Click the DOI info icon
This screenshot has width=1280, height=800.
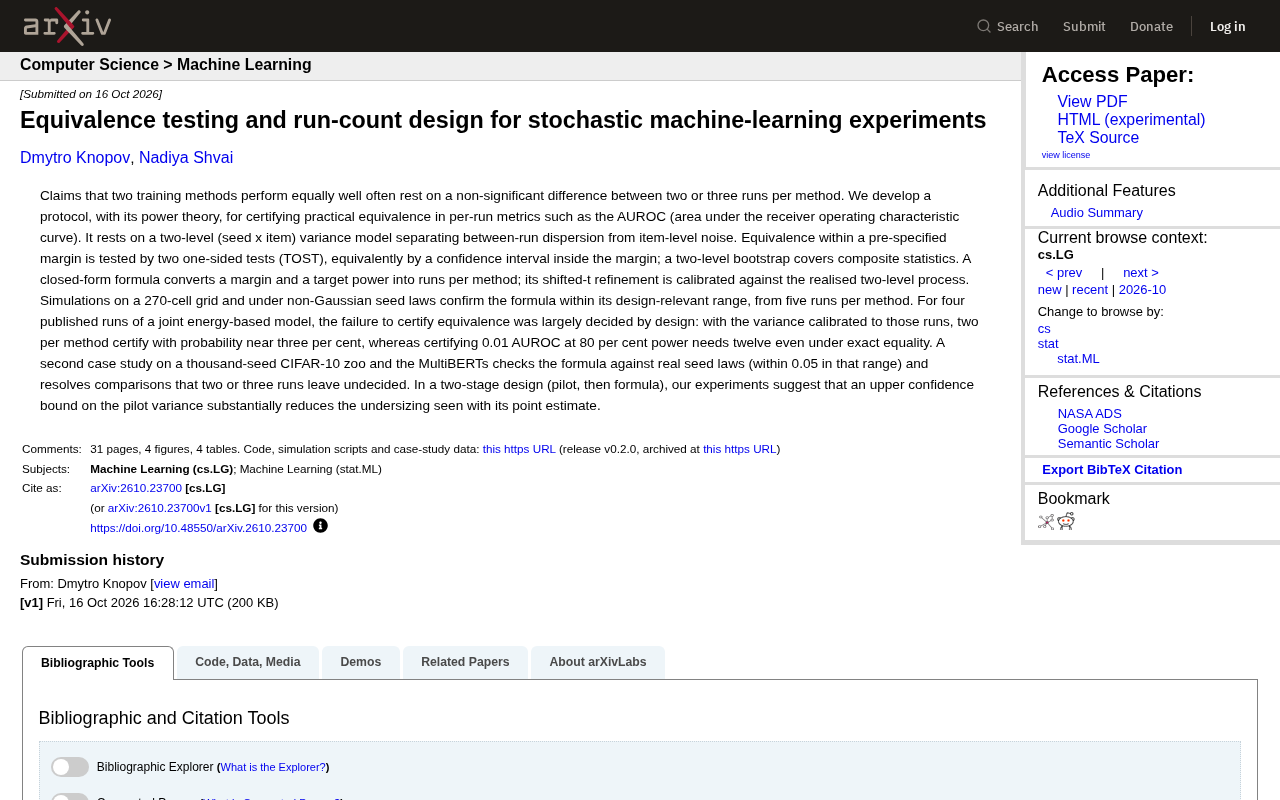pos(320,526)
